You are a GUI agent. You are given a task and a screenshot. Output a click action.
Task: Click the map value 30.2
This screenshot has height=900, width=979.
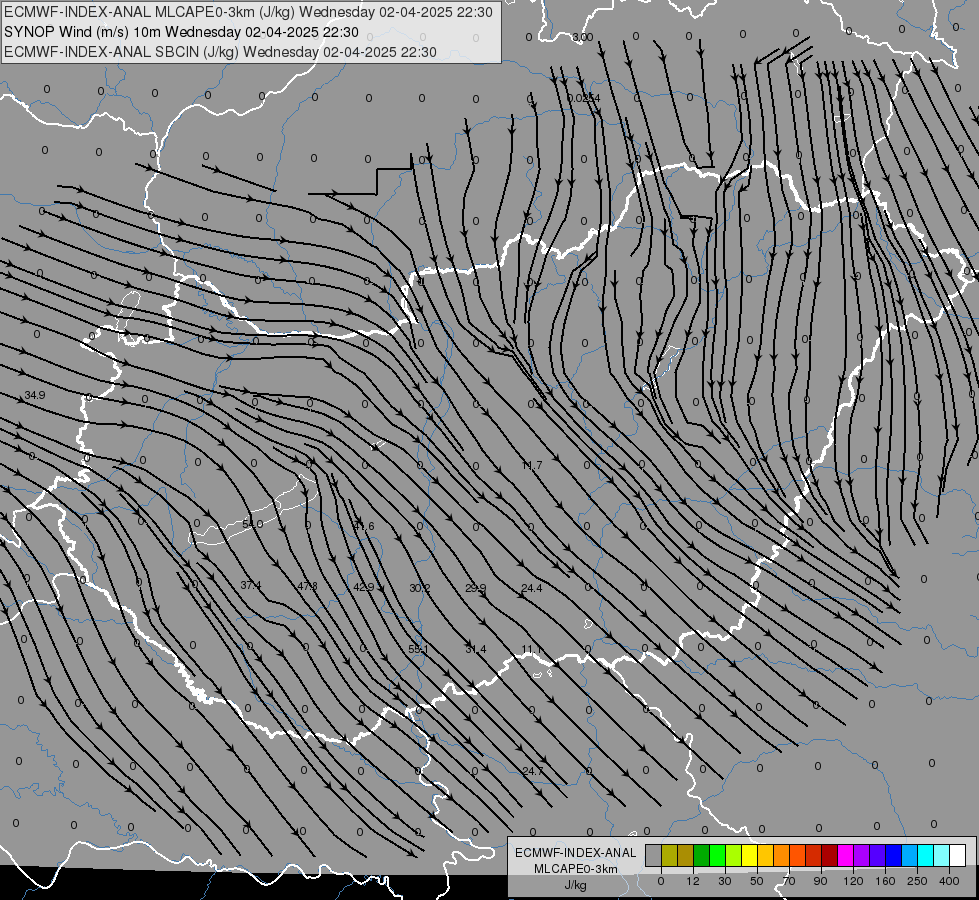pyautogui.click(x=420, y=588)
